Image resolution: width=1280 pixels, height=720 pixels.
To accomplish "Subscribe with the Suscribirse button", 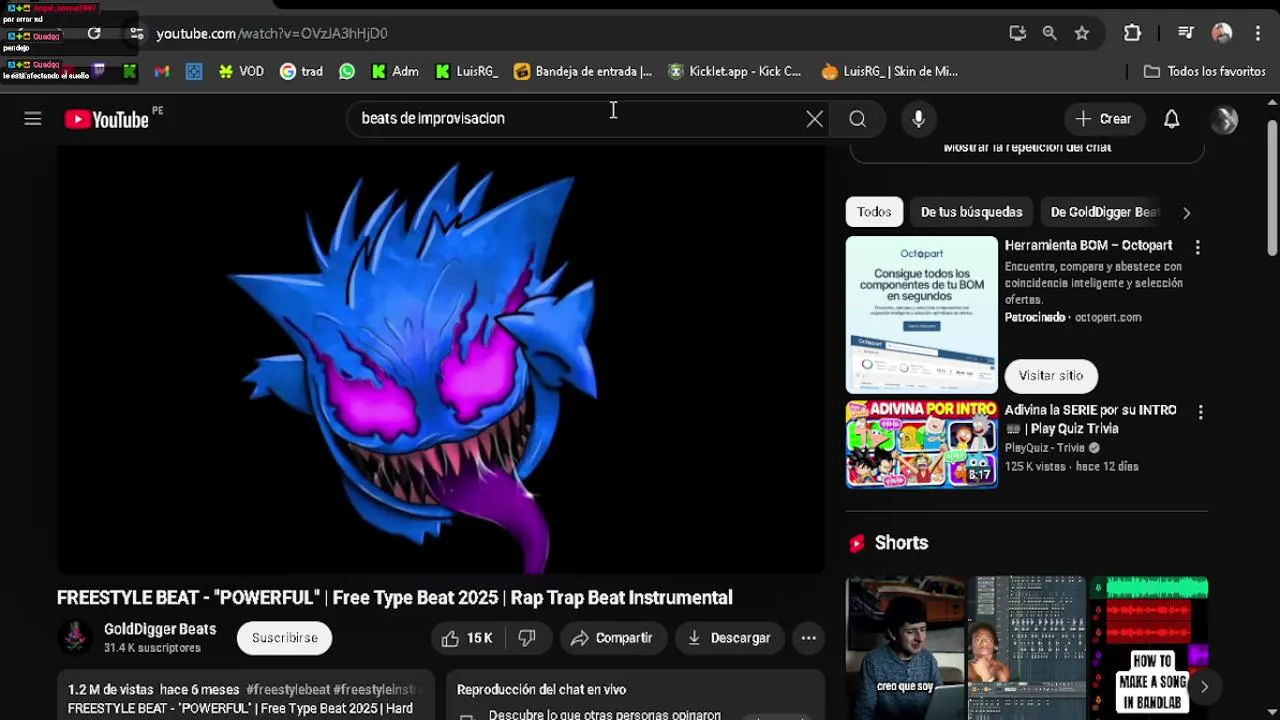I will coord(285,638).
